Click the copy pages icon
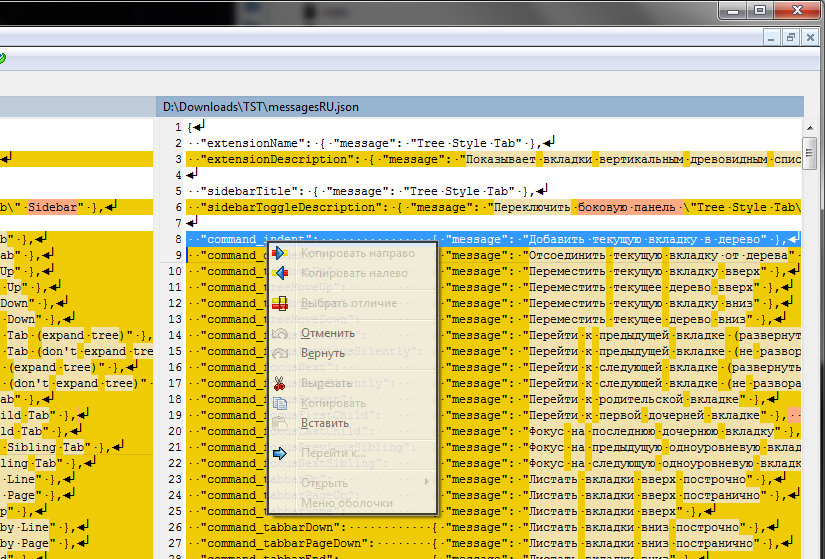825x559 pixels. pos(279,403)
